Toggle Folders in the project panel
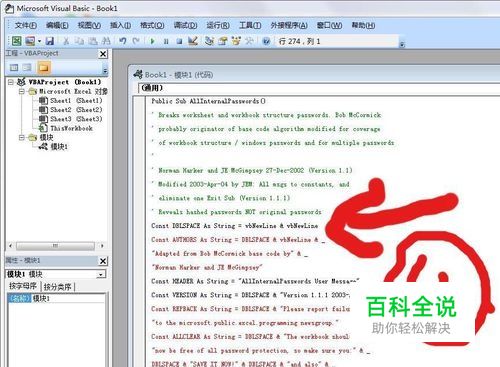Screen dimensions: 500x367 [x=43, y=68]
